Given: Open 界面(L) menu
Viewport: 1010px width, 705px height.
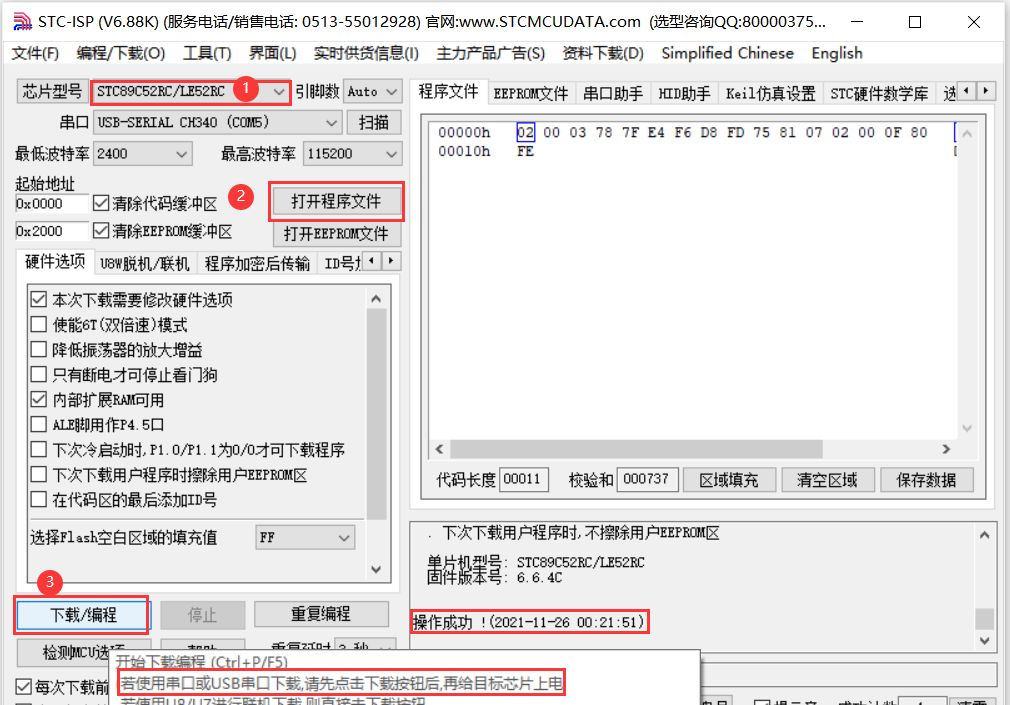Looking at the screenshot, I should [x=272, y=53].
